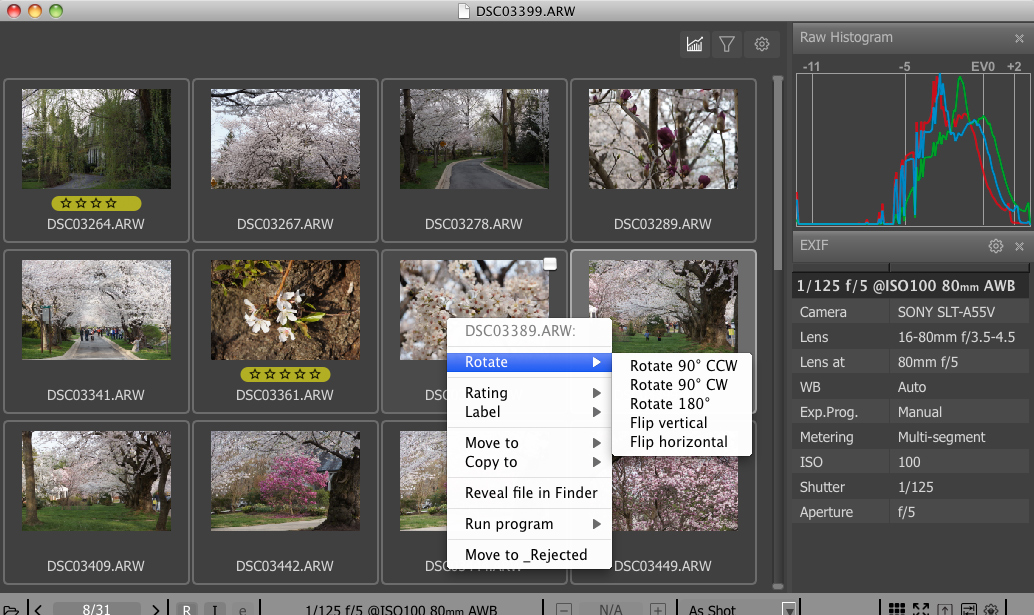Close the Raw Histogram panel

point(1019,39)
